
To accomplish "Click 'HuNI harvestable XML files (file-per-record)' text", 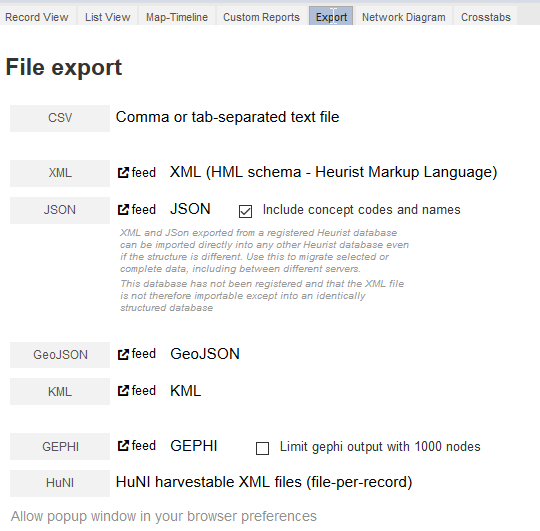I will 264,482.
